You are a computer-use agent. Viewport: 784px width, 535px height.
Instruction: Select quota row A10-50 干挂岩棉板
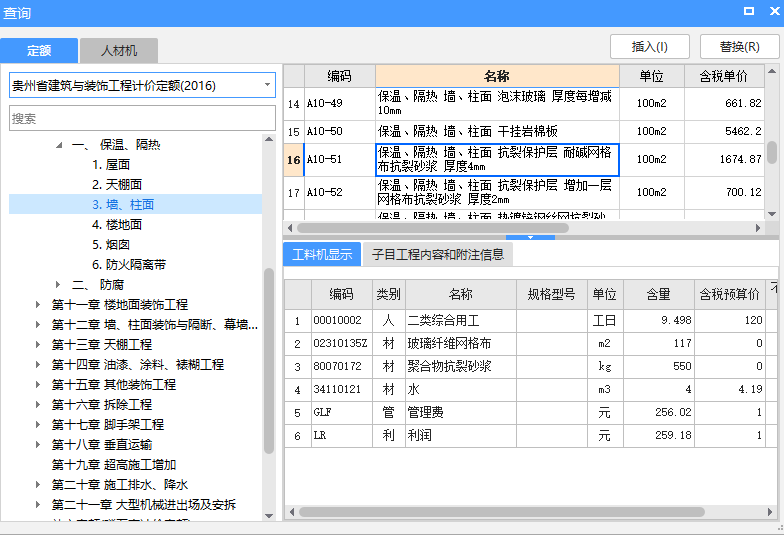point(524,132)
